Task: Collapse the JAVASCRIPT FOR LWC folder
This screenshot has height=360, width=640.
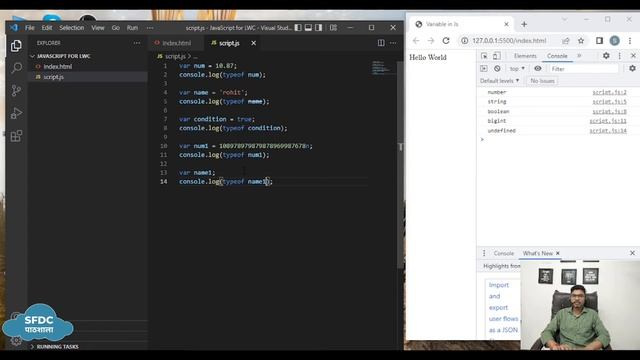Action: pos(63,56)
